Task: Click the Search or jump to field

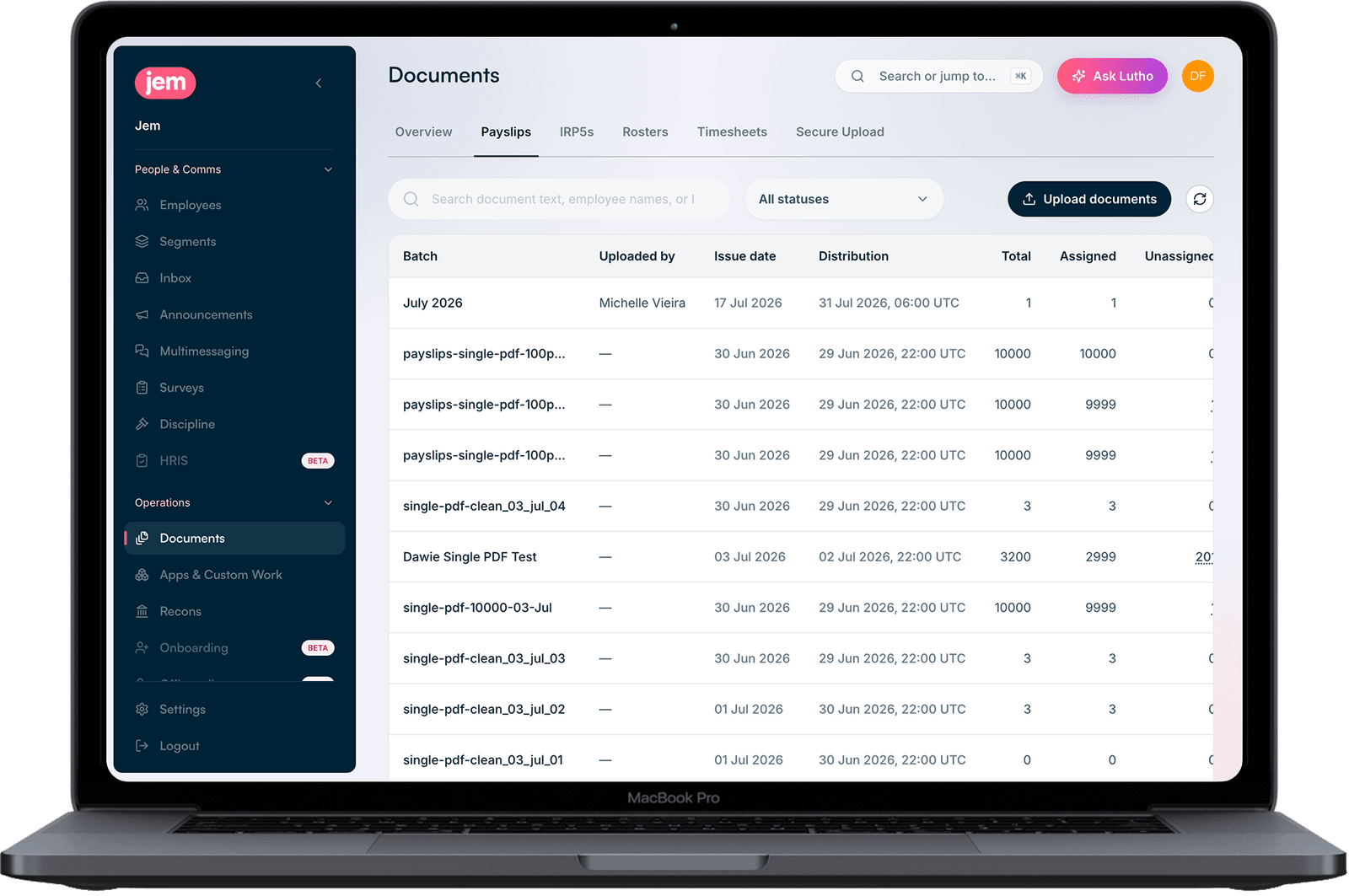Action: 938,76
